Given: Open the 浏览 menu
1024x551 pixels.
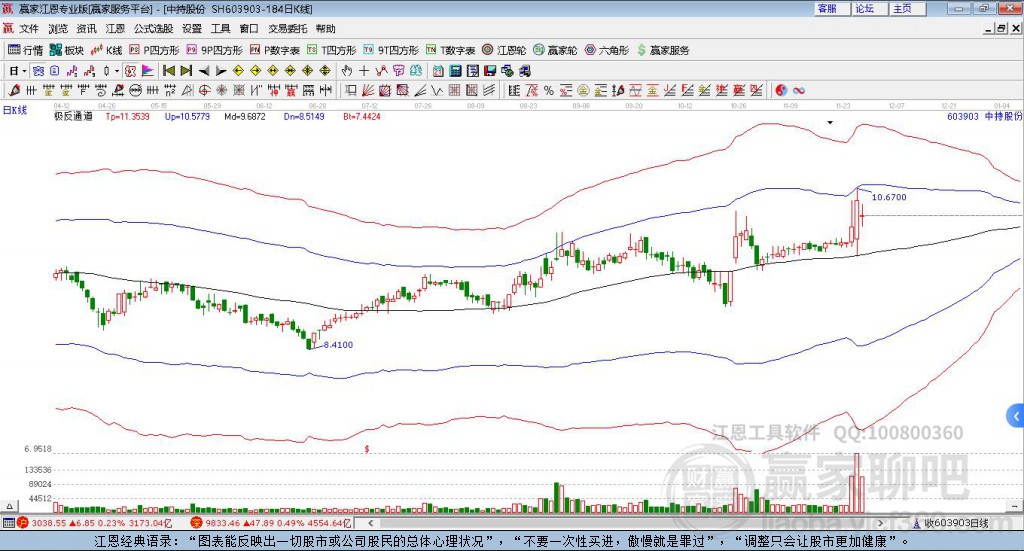Looking at the screenshot, I should click(58, 29).
